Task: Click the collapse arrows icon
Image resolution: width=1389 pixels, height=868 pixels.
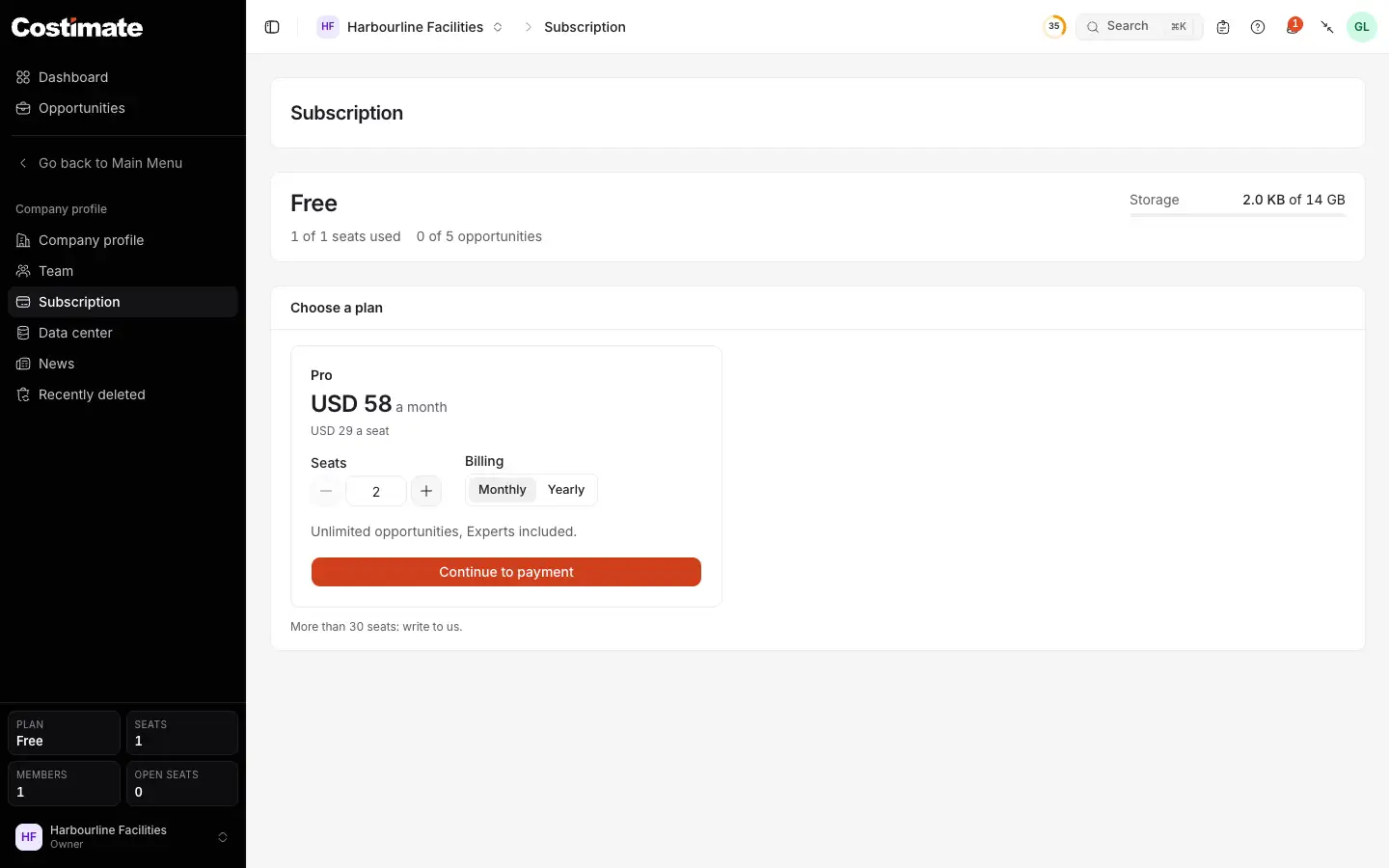Action: coord(1327,27)
